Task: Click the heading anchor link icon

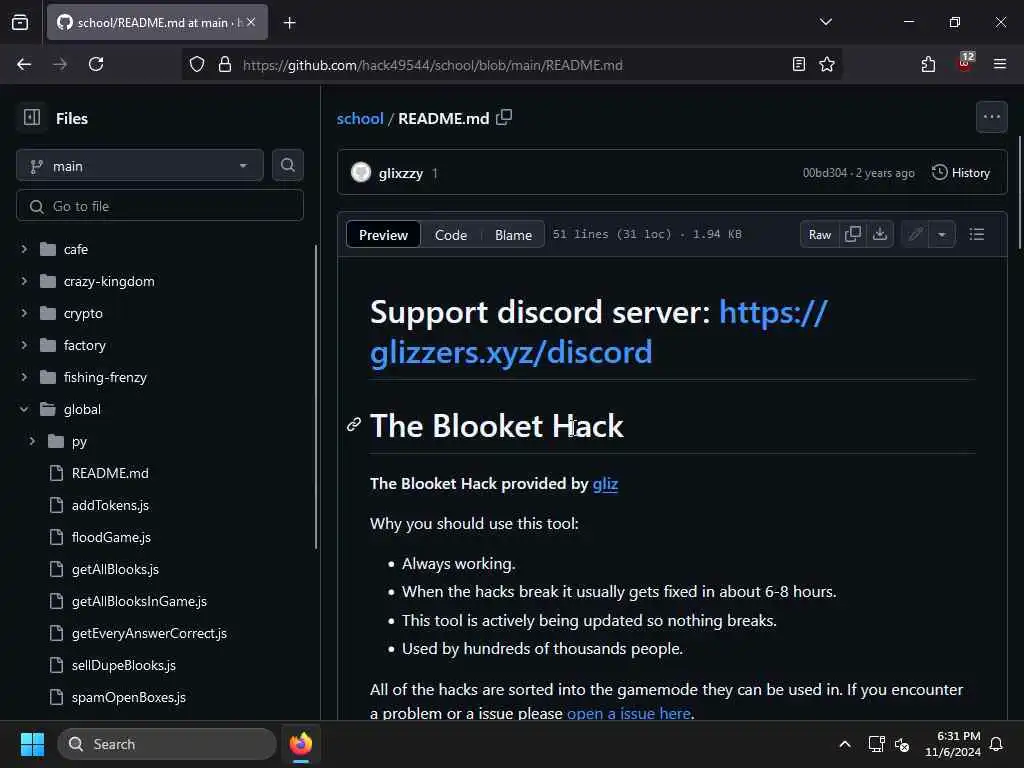Action: (x=353, y=425)
